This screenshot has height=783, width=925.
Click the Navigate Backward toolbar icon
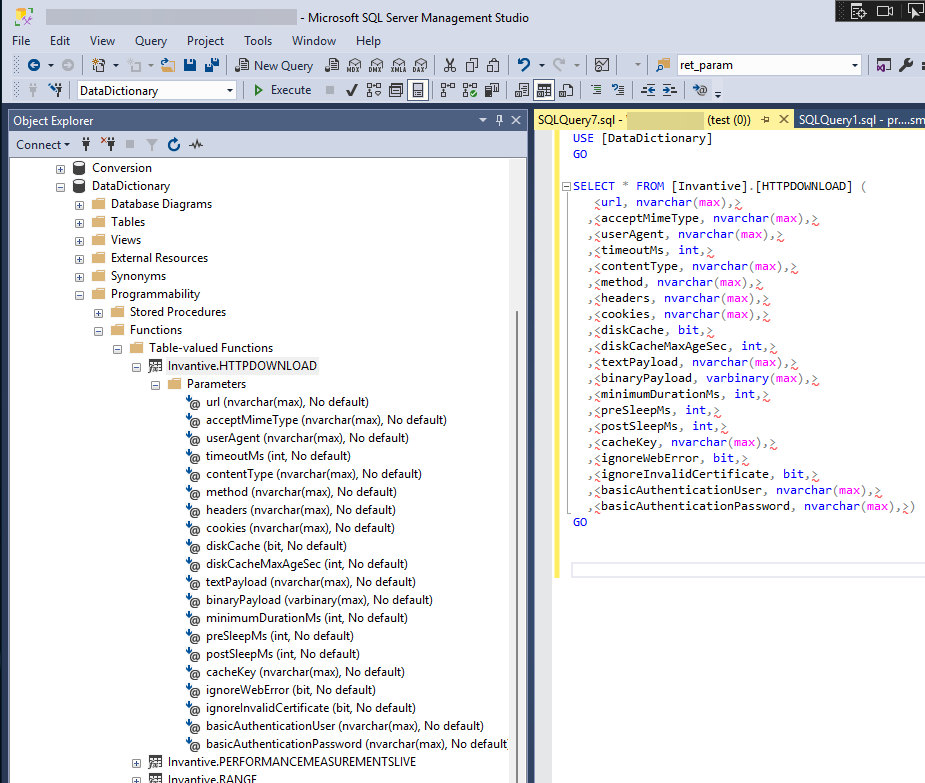point(34,65)
